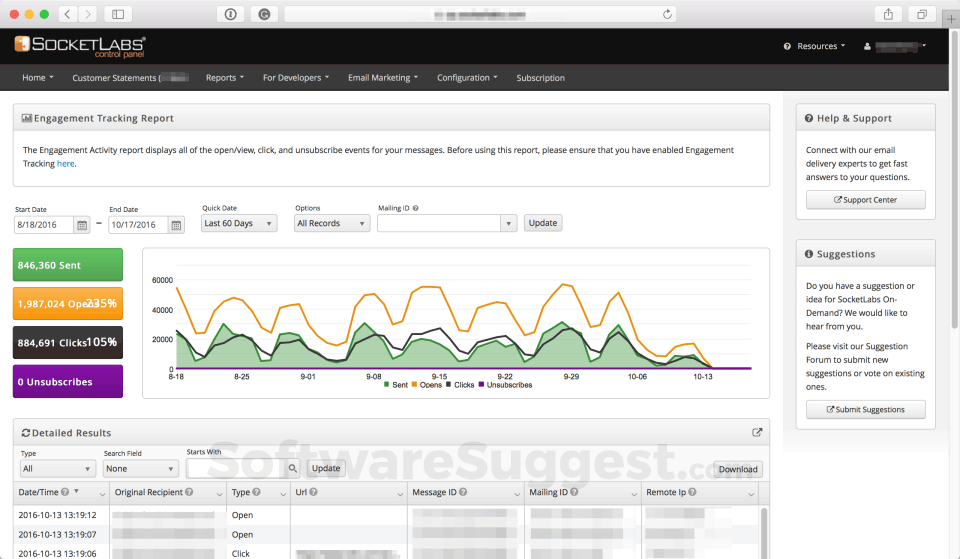Viewport: 960px width, 559px height.
Task: Click the Type column help icon
Action: tap(257, 492)
